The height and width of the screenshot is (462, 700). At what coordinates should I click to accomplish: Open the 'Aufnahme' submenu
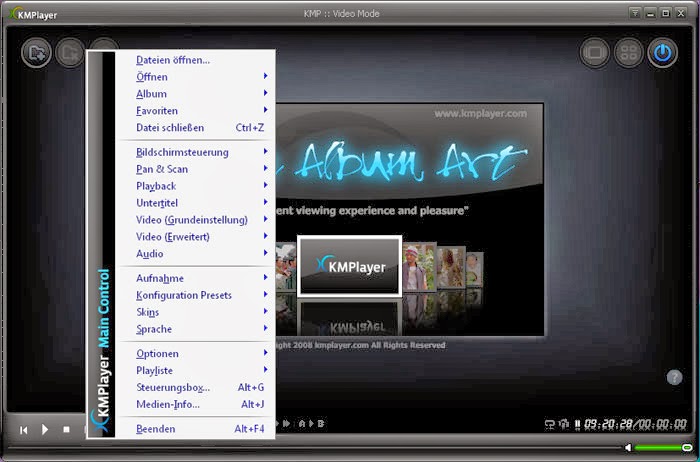(196, 278)
